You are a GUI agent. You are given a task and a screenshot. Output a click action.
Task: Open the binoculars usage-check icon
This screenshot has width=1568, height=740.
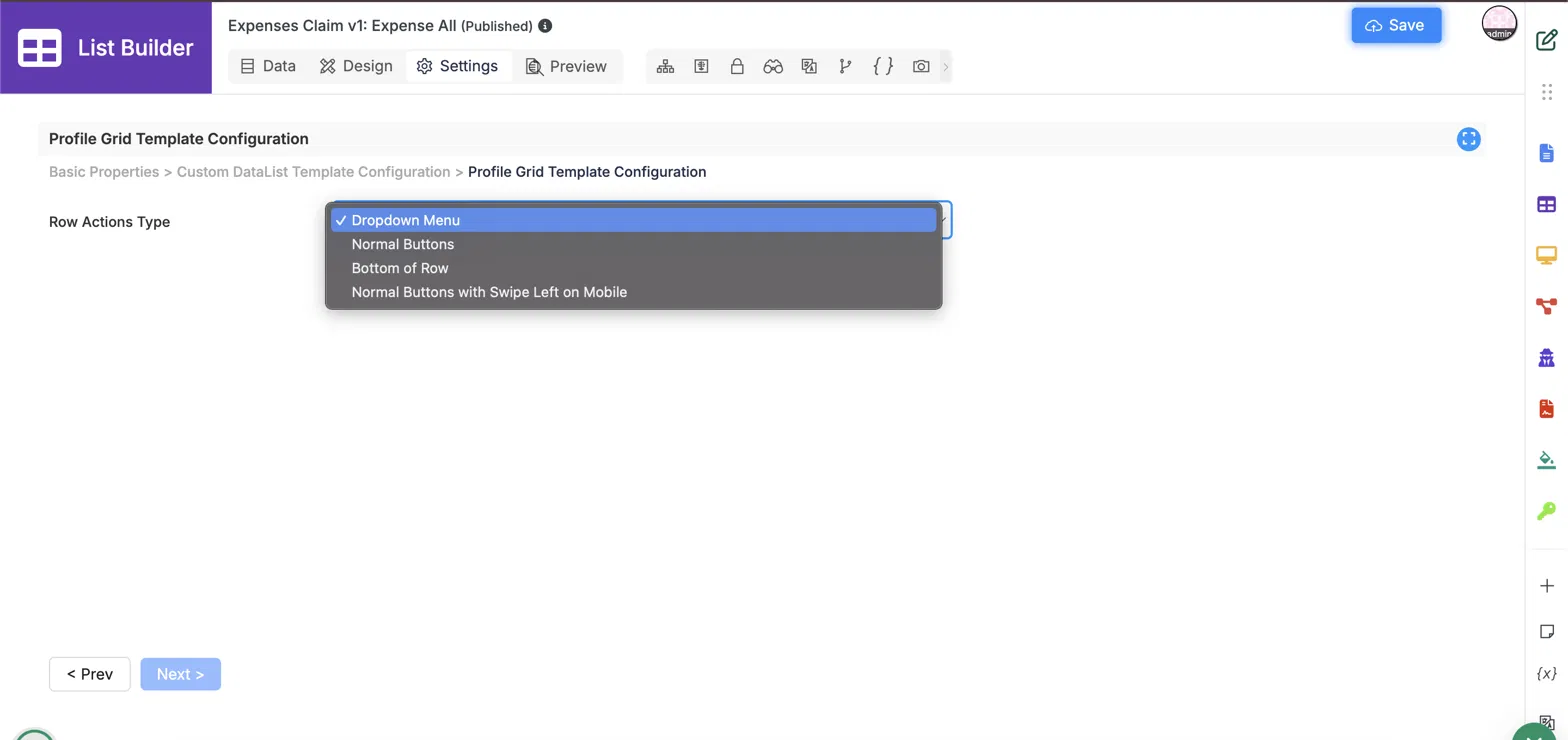[x=773, y=67]
